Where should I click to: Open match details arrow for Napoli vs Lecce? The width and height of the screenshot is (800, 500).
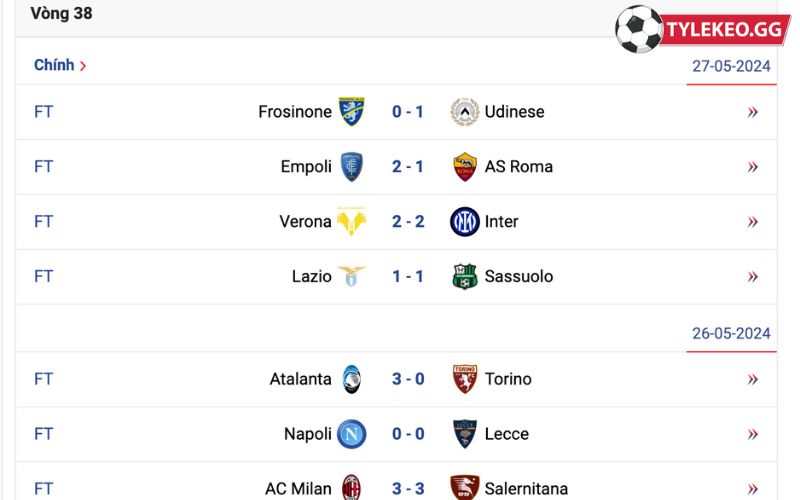tap(753, 434)
